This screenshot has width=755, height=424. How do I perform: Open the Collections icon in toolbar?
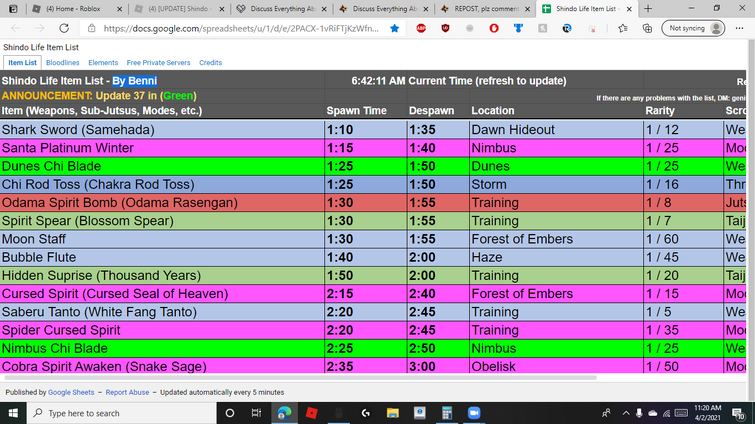click(647, 28)
